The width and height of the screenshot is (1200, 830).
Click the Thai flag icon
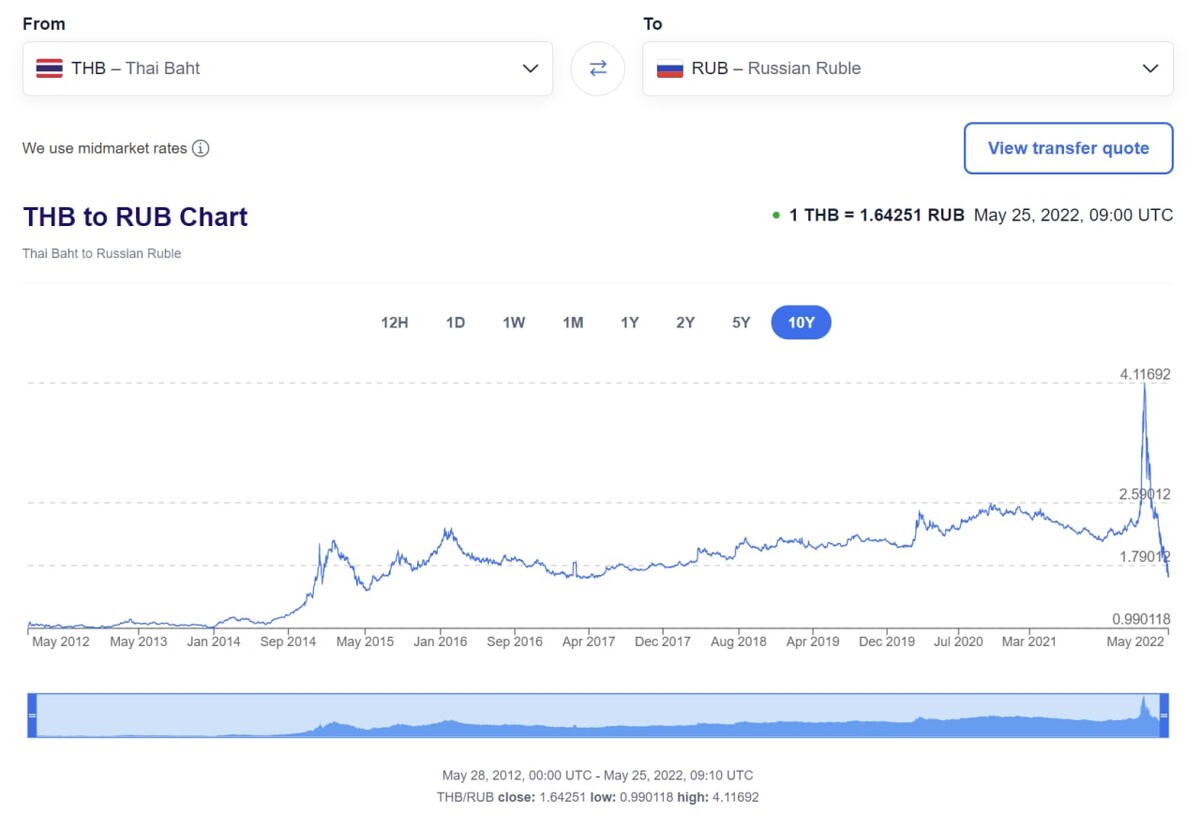(49, 68)
